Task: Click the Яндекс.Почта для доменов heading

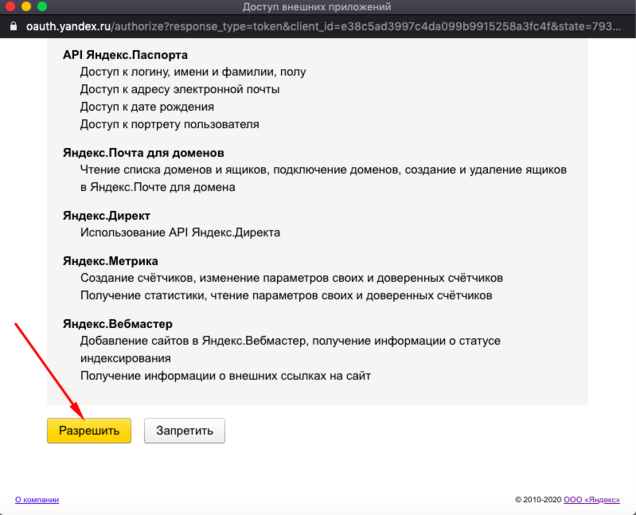Action: pyautogui.click(x=143, y=153)
